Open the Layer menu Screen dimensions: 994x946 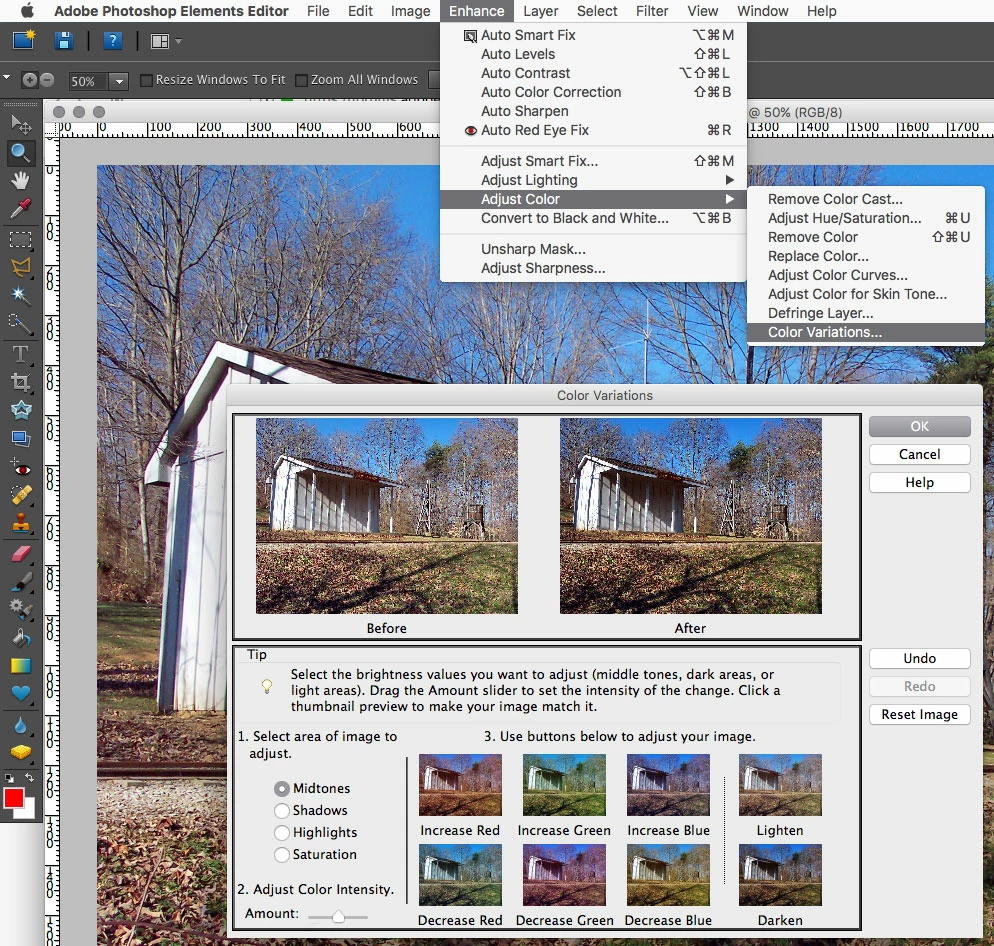coord(540,11)
